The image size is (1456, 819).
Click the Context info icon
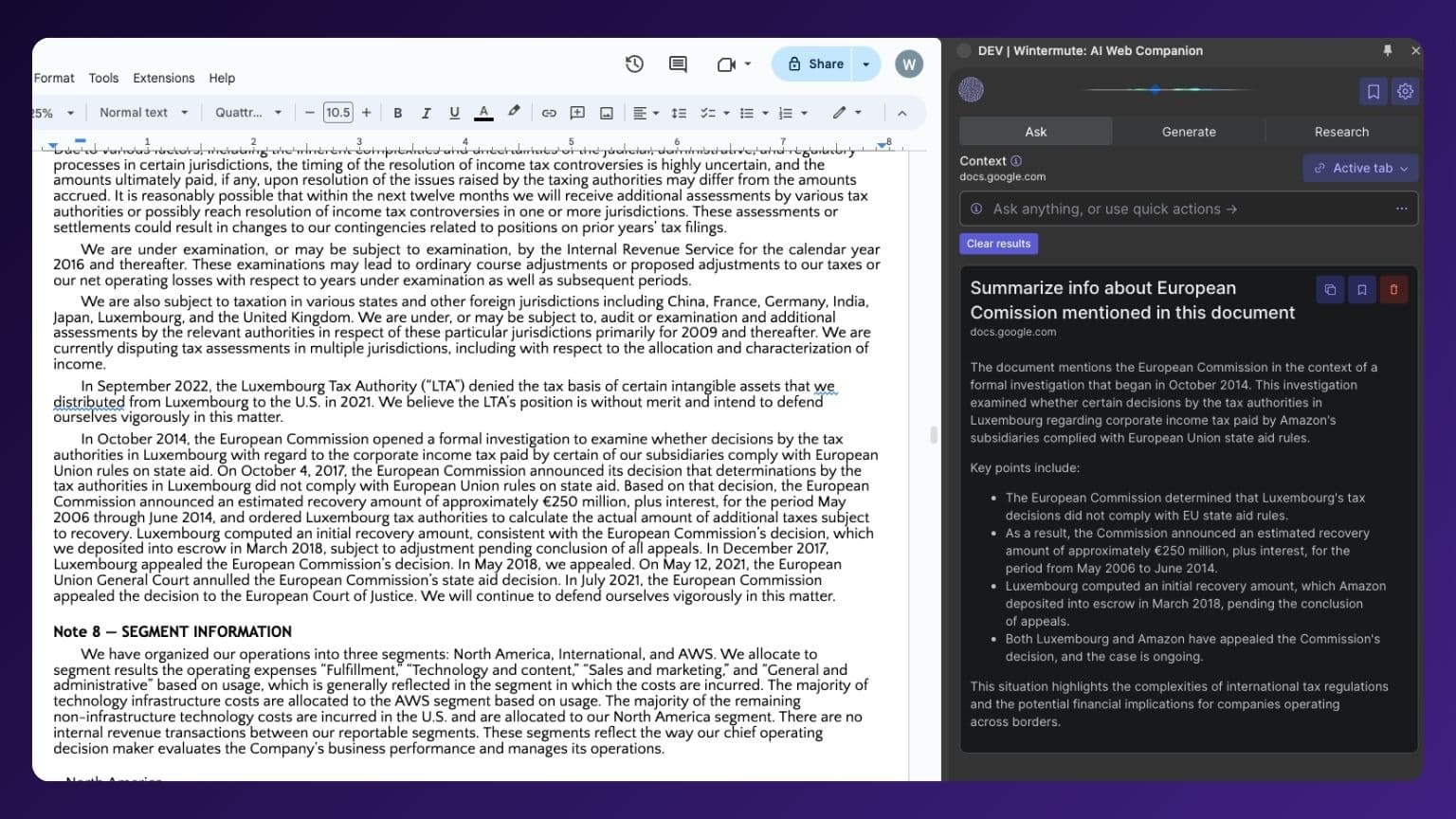point(1016,161)
